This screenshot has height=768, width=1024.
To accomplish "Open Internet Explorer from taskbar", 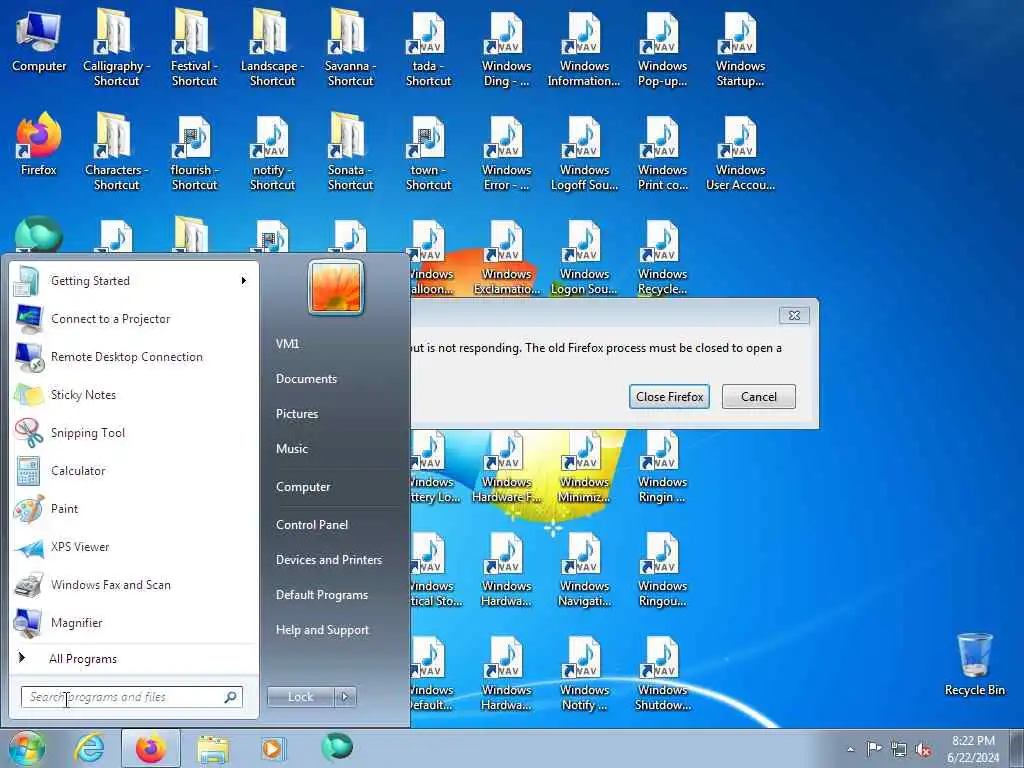I will 89,748.
